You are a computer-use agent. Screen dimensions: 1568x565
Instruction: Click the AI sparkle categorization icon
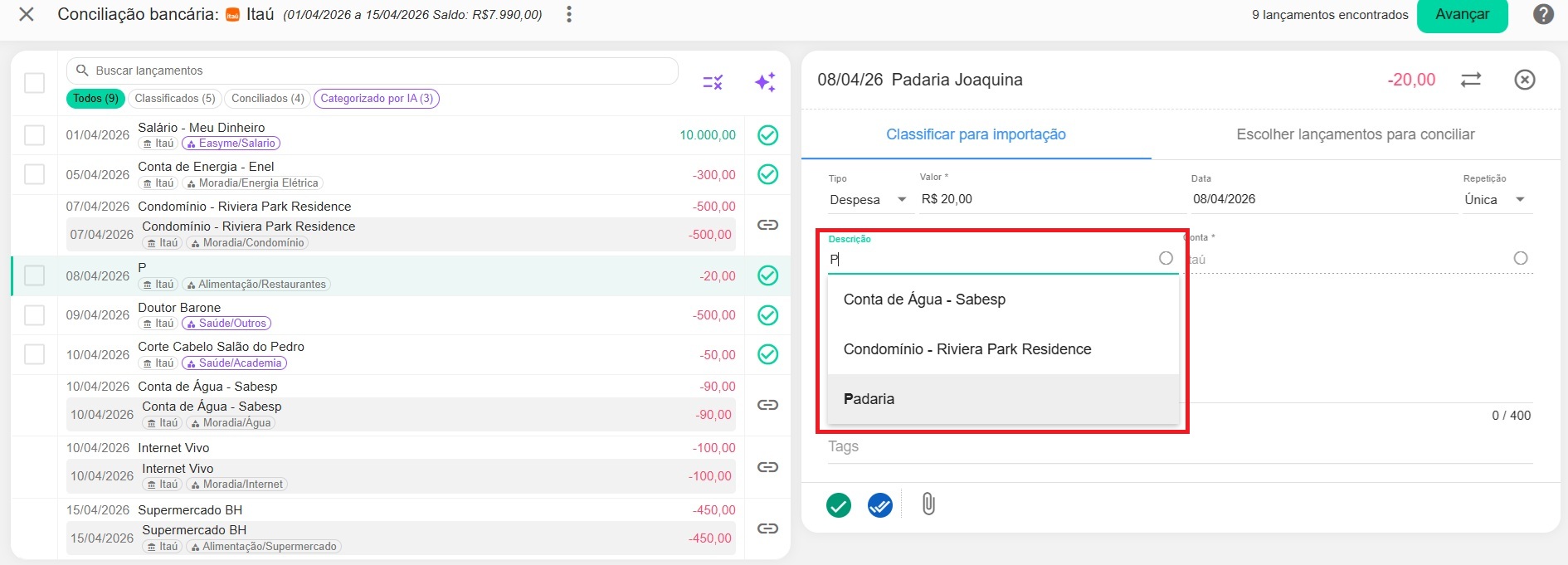[764, 82]
